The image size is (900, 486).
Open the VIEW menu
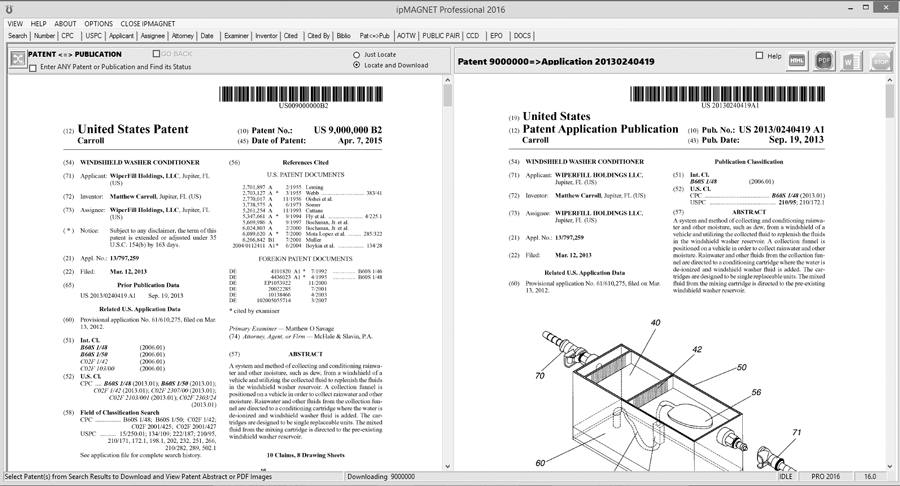15,23
